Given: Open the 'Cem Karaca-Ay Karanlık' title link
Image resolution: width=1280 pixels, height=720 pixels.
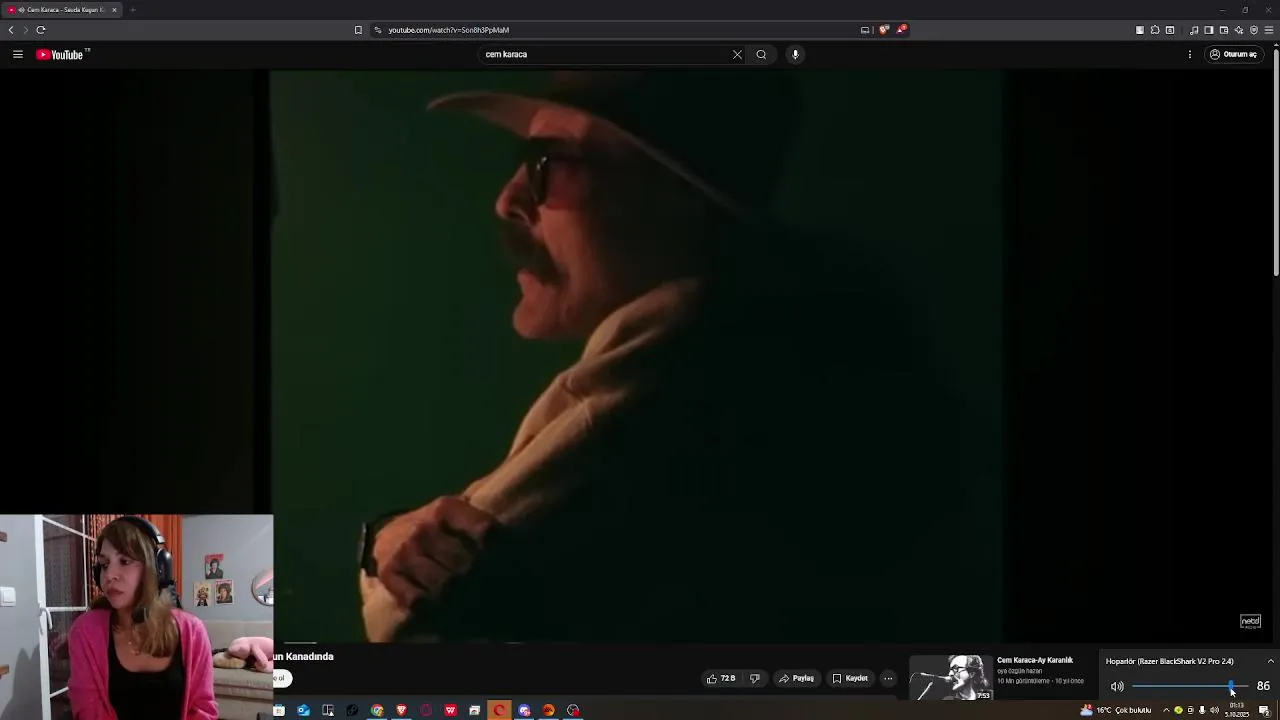Looking at the screenshot, I should pyautogui.click(x=1035, y=660).
